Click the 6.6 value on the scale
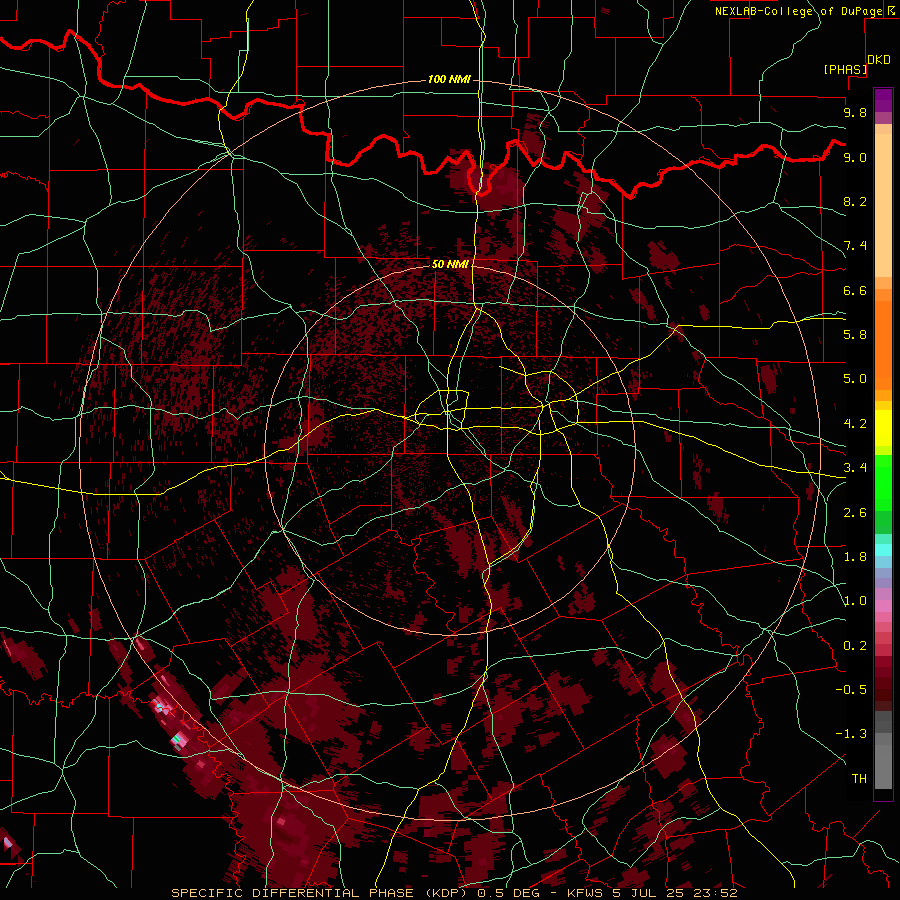Viewport: 900px width, 900px height. (x=855, y=290)
